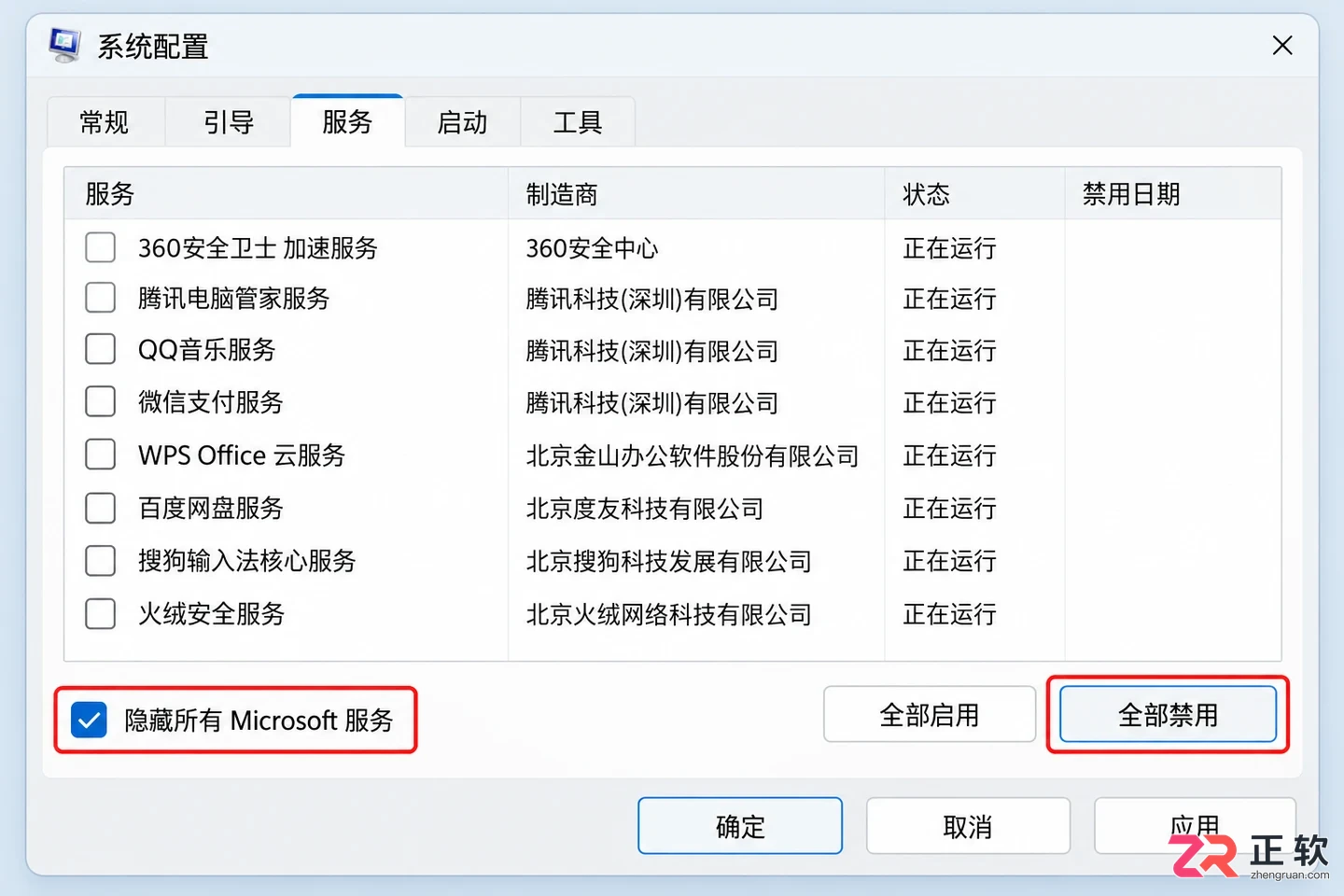Close the 系统配置 dialog

[1282, 46]
